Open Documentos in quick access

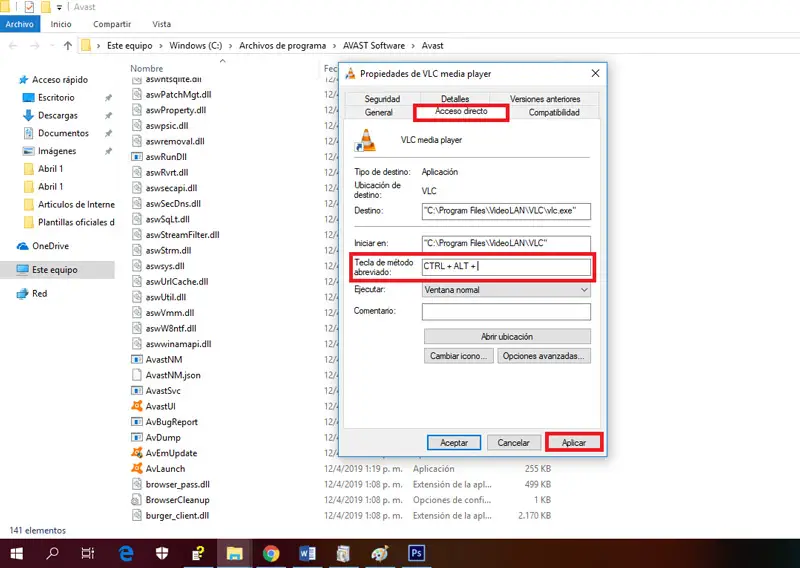click(63, 133)
